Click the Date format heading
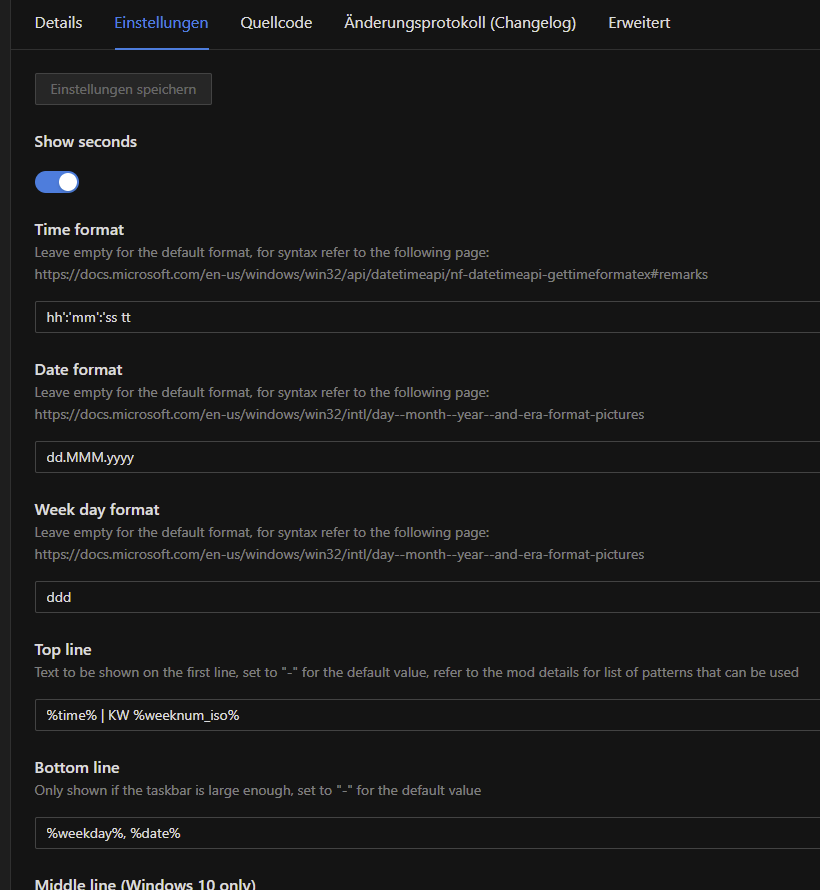 click(x=78, y=370)
